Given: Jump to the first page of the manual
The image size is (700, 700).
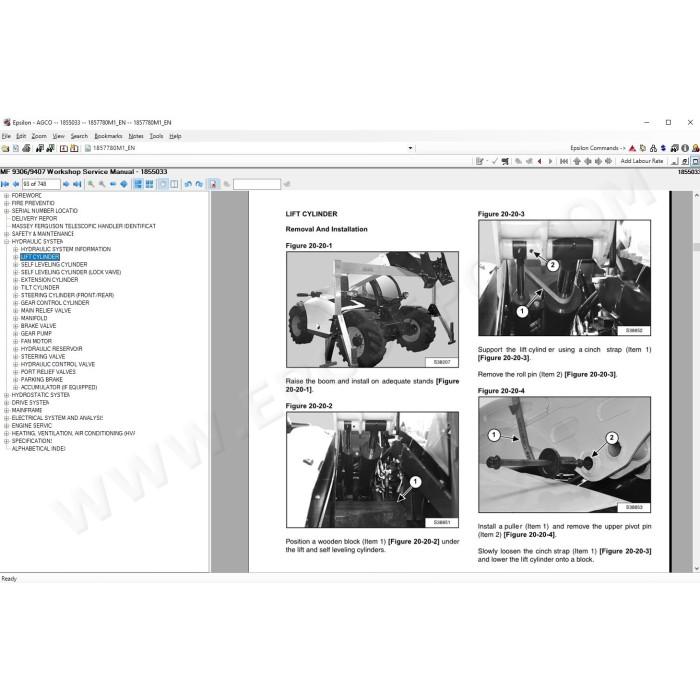Looking at the screenshot, I should pos(5,184).
